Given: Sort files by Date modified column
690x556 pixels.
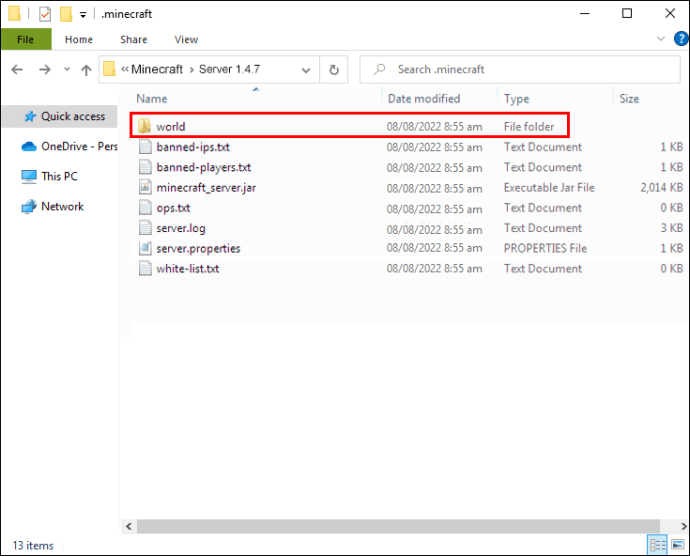Looking at the screenshot, I should tap(424, 99).
